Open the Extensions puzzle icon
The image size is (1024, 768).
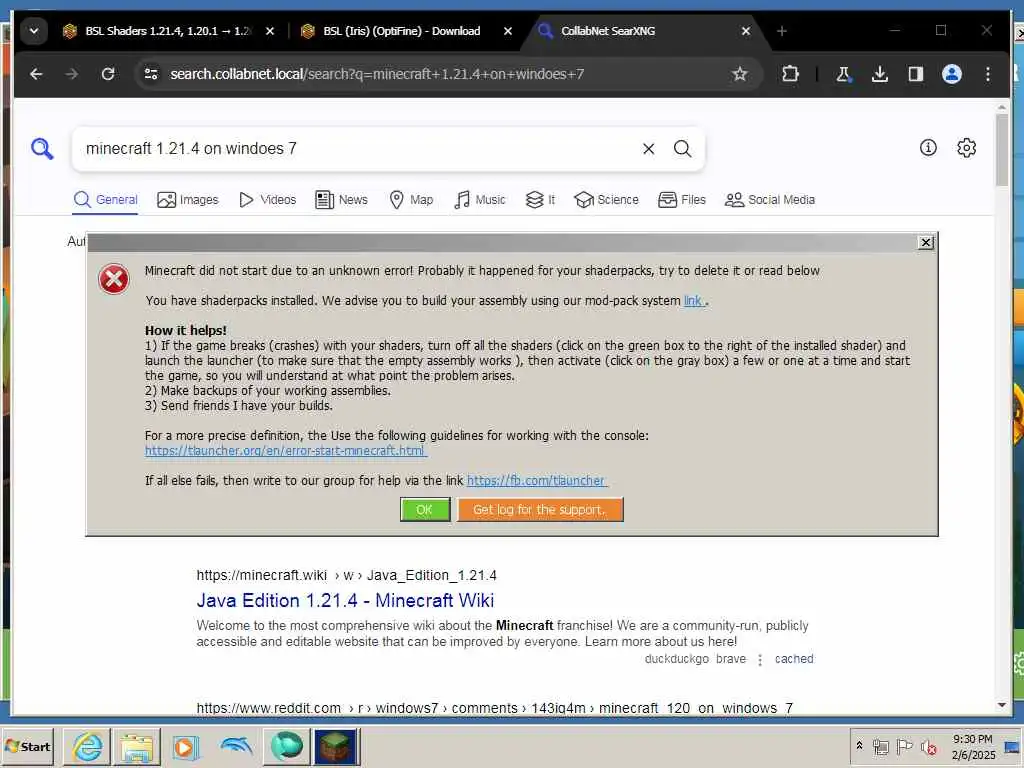(790, 74)
